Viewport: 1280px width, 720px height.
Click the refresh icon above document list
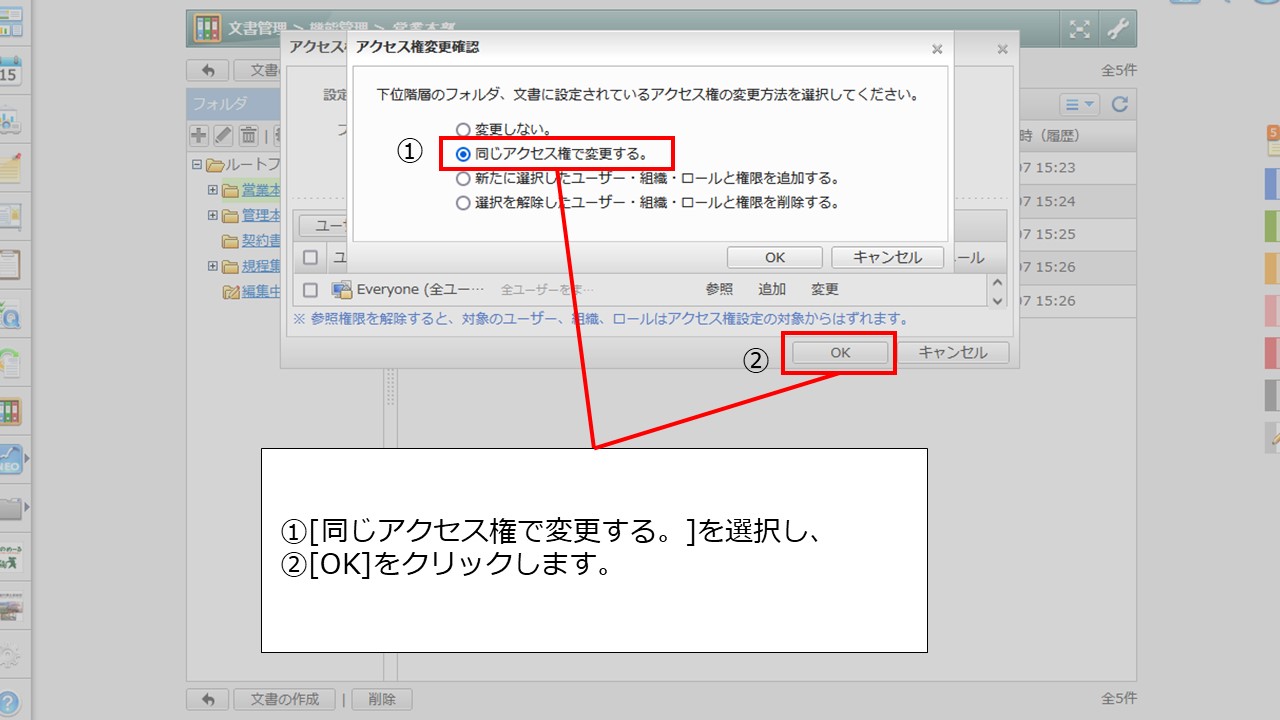(x=1120, y=104)
